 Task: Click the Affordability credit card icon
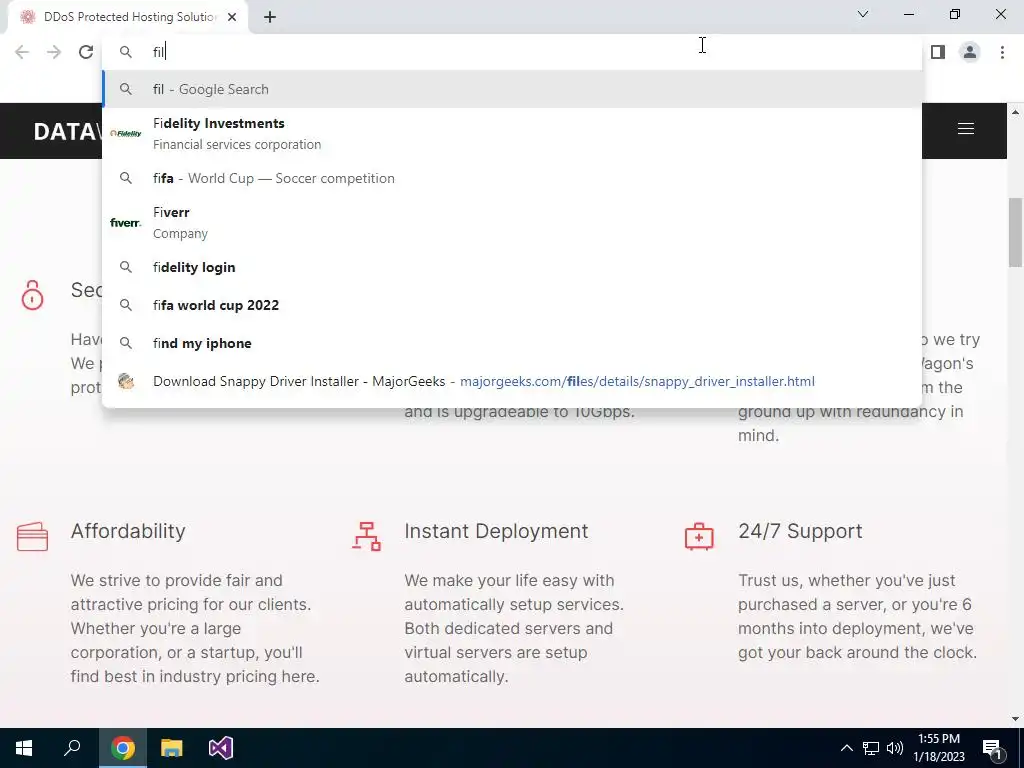(x=33, y=537)
